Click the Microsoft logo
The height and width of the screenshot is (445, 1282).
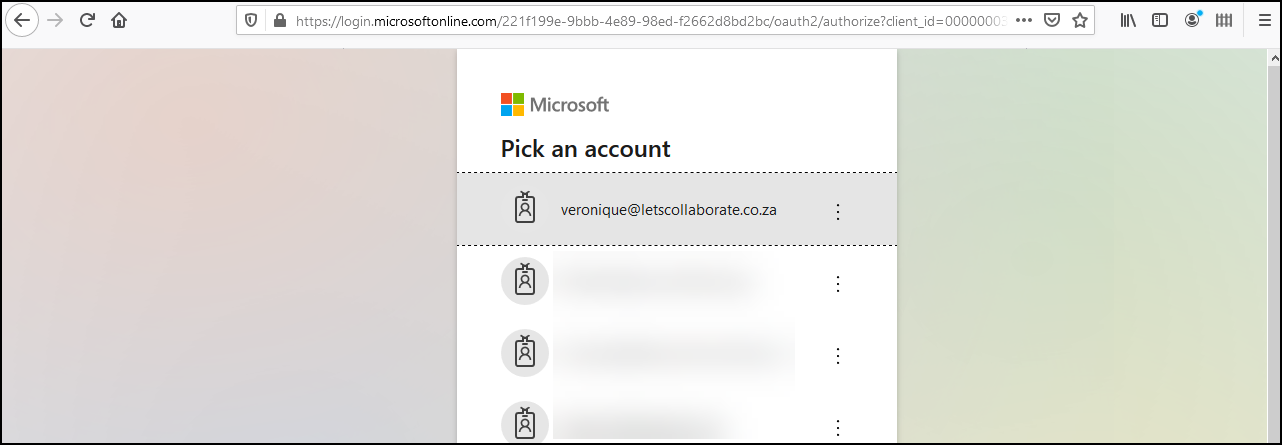point(555,105)
